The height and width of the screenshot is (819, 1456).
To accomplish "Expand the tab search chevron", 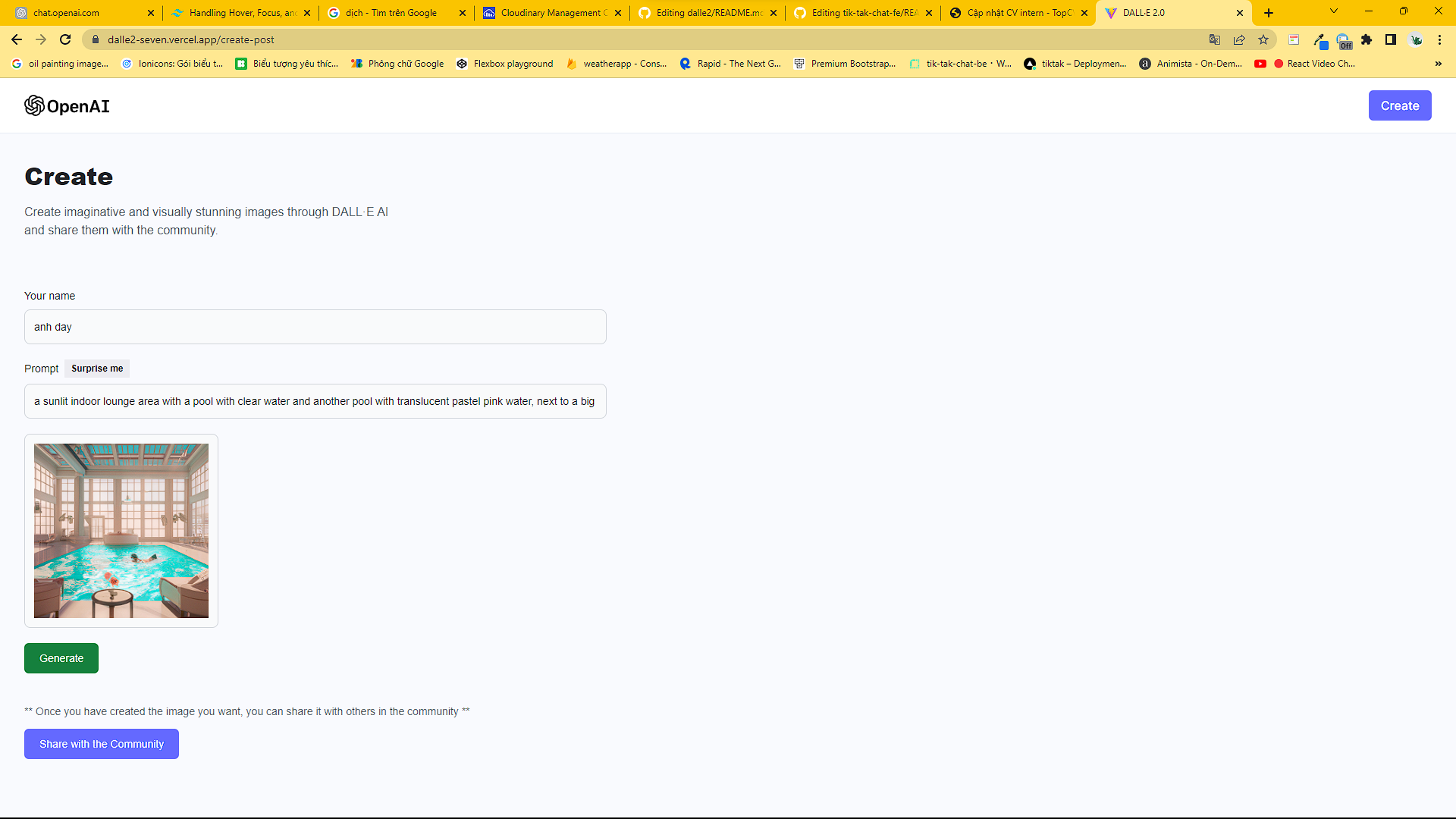I will click(x=1334, y=11).
